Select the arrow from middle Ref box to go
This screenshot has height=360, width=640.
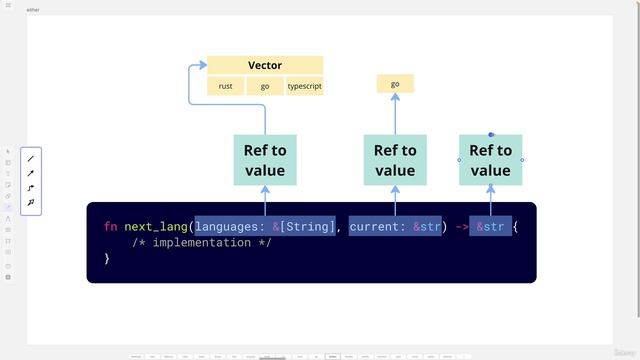[395, 114]
